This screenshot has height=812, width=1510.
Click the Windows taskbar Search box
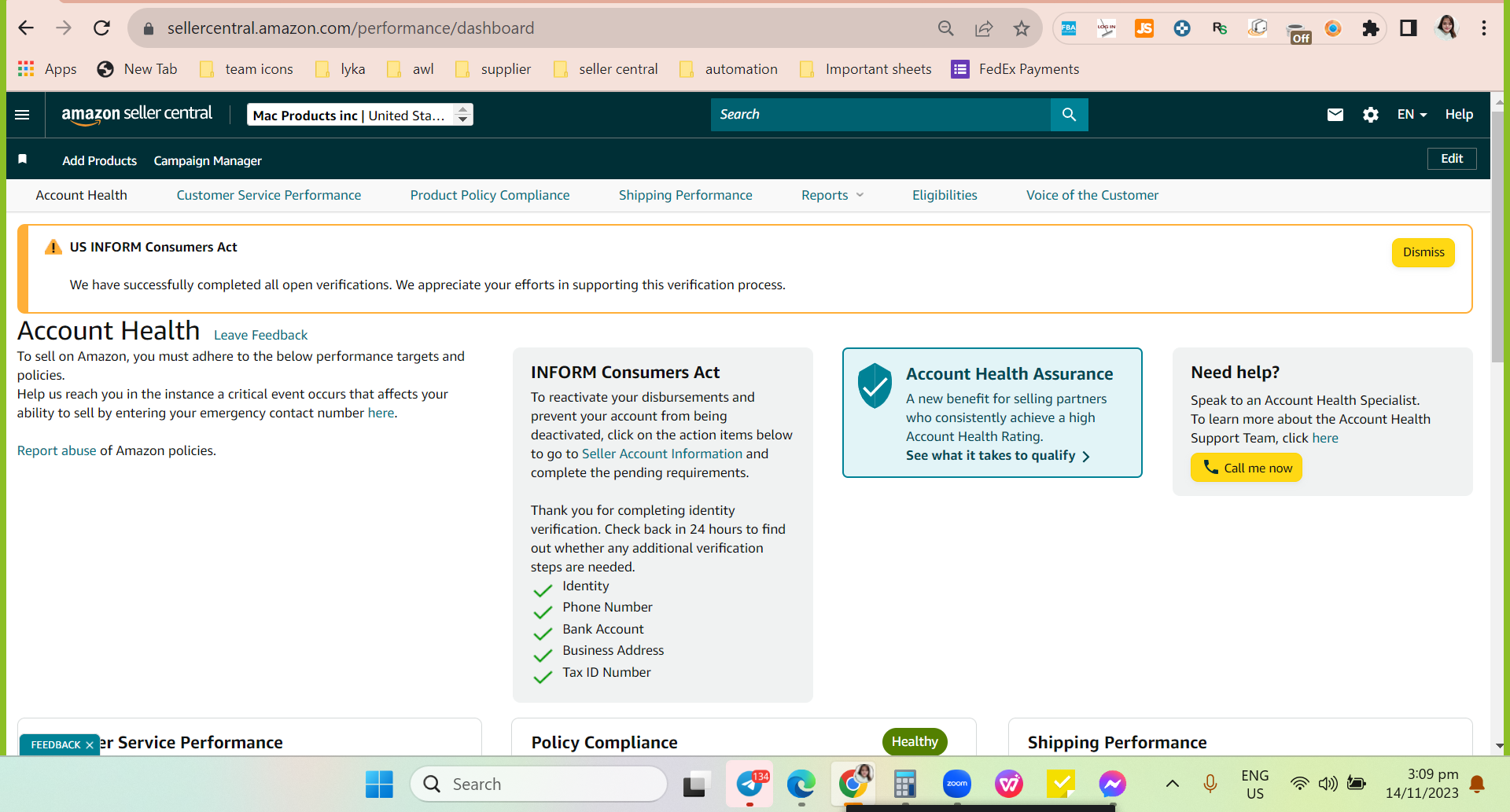point(539,784)
